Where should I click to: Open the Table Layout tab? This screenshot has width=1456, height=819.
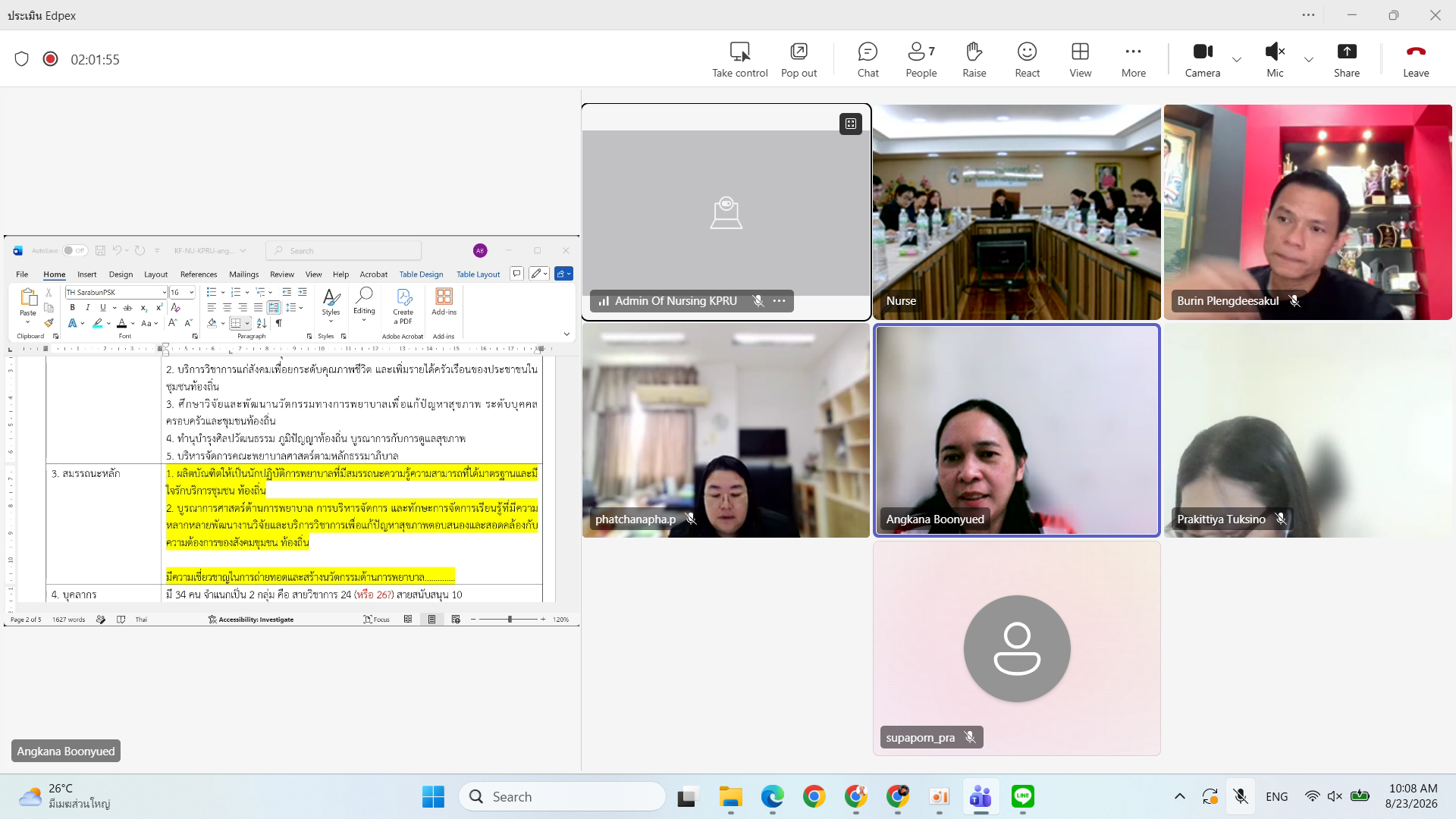(479, 275)
